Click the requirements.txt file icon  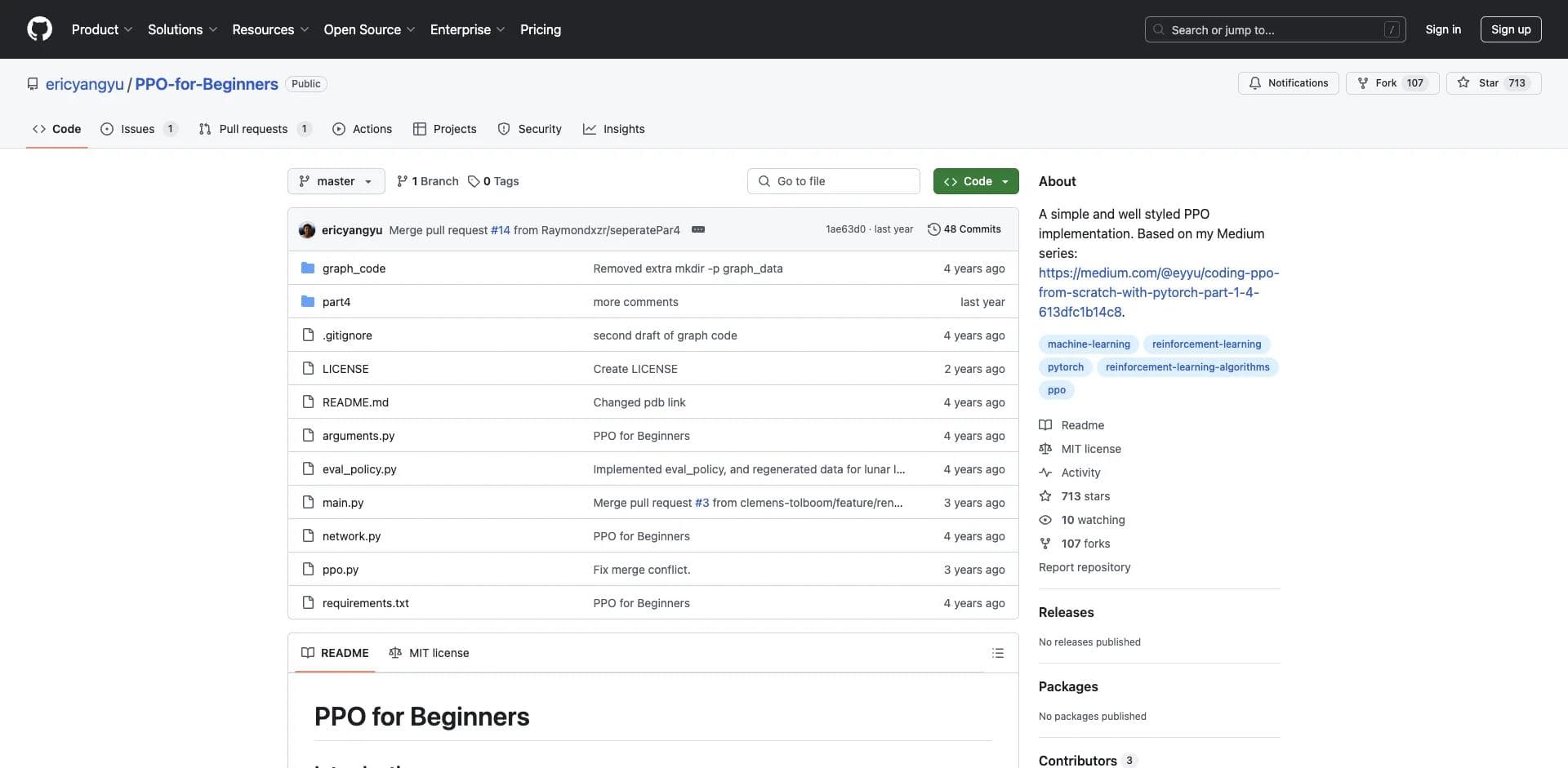tap(308, 602)
